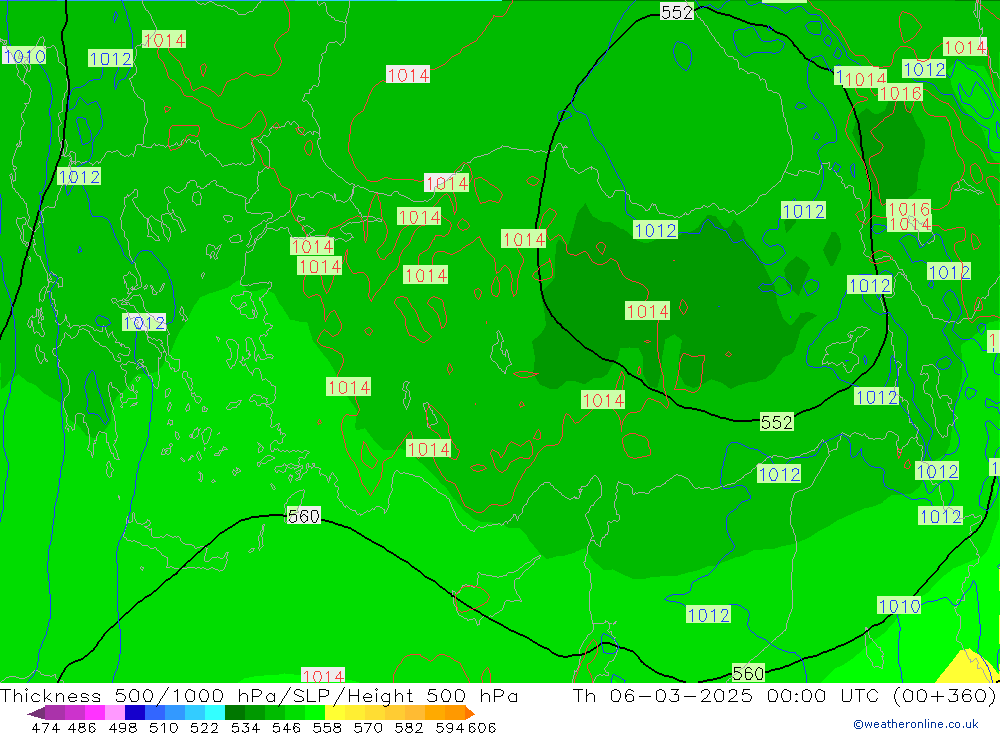This screenshot has width=1000, height=733.
Task: Click the orange arrow at legend end
Action: click(x=470, y=713)
